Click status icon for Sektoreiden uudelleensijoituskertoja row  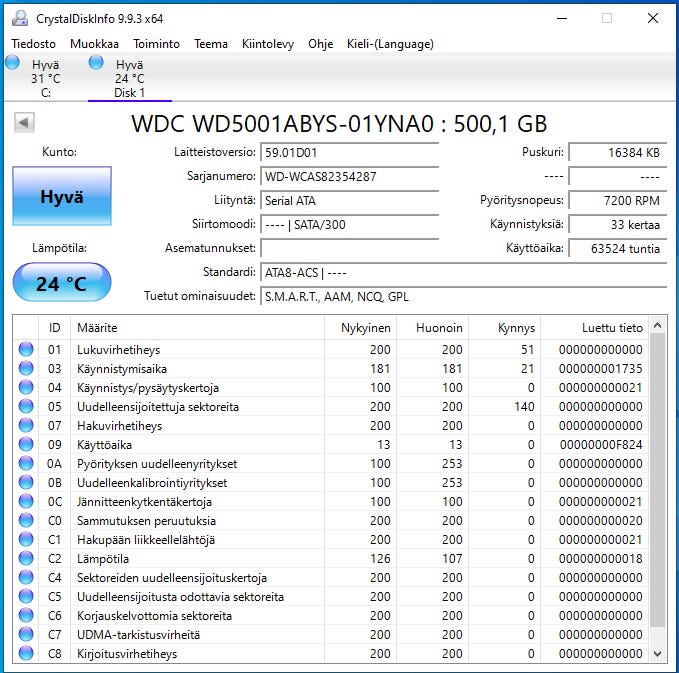pyautogui.click(x=26, y=577)
